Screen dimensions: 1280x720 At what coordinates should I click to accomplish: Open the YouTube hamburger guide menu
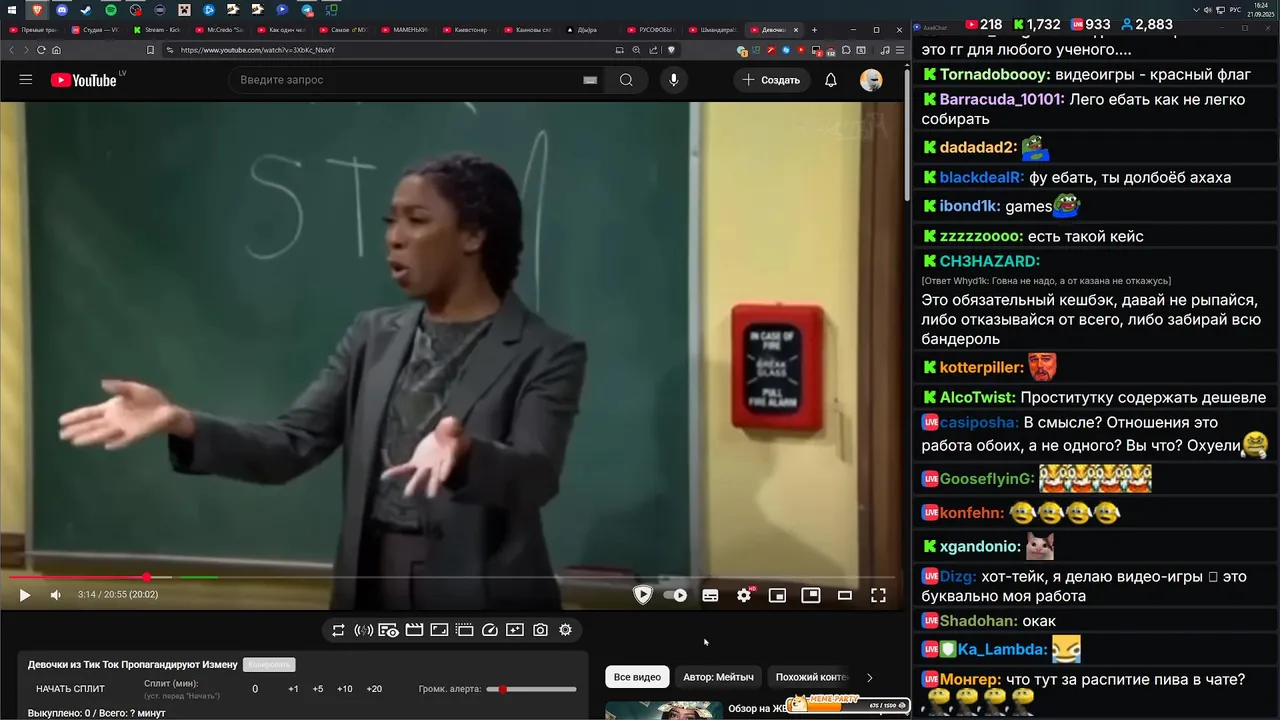point(26,80)
